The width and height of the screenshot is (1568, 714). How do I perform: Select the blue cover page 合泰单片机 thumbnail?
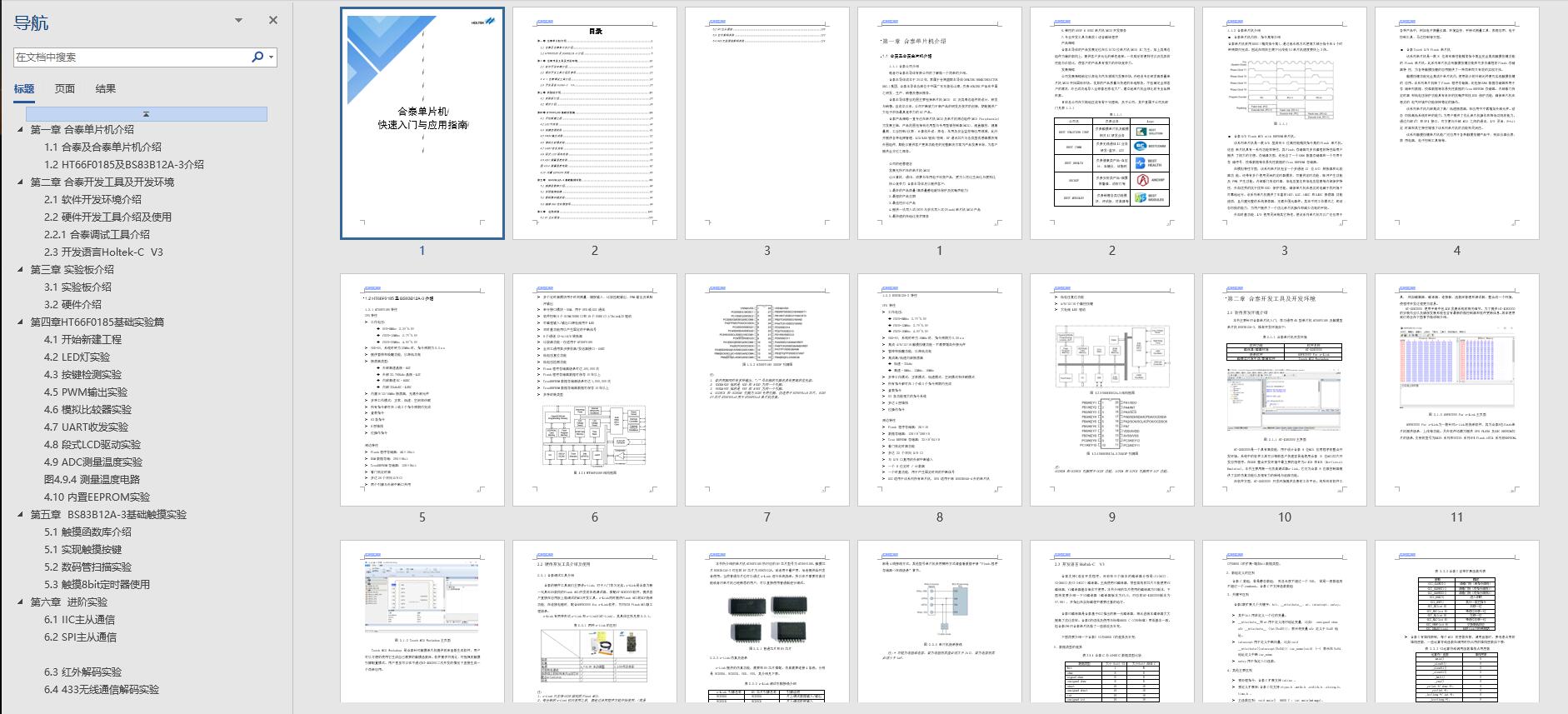click(x=422, y=123)
